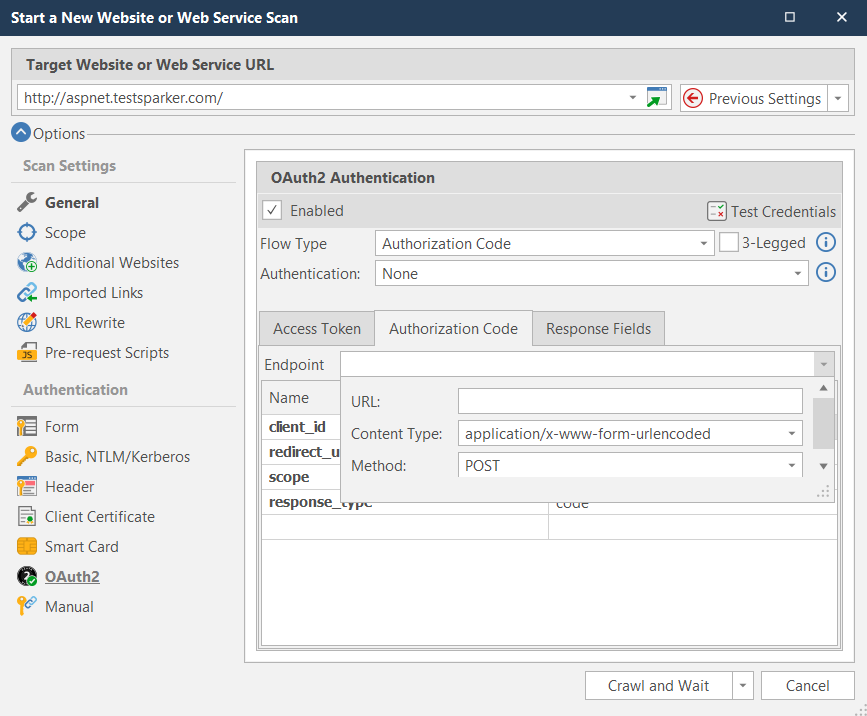This screenshot has width=867, height=716.
Task: Click the Test Credentials icon
Action: pos(716,211)
